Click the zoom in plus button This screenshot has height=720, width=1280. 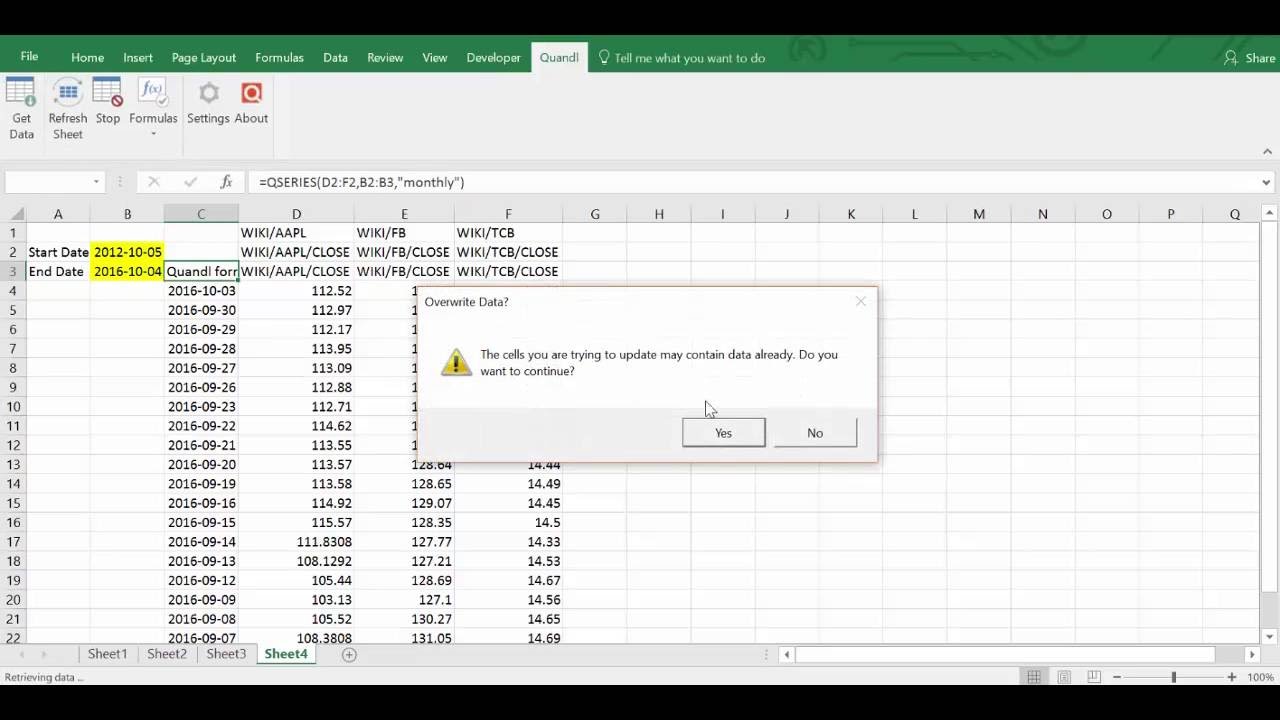tap(1232, 677)
